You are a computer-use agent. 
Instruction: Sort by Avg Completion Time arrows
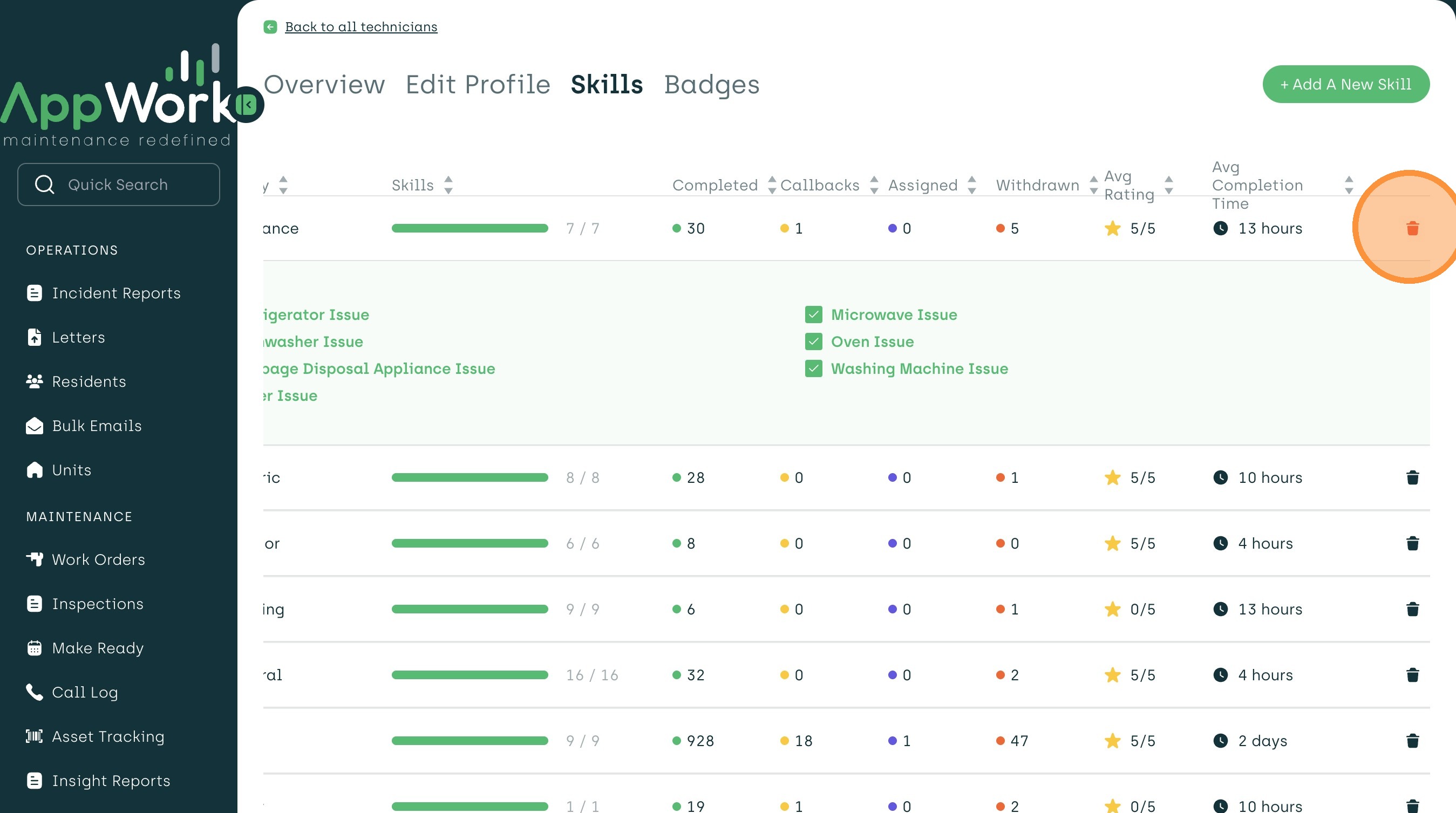tap(1349, 185)
